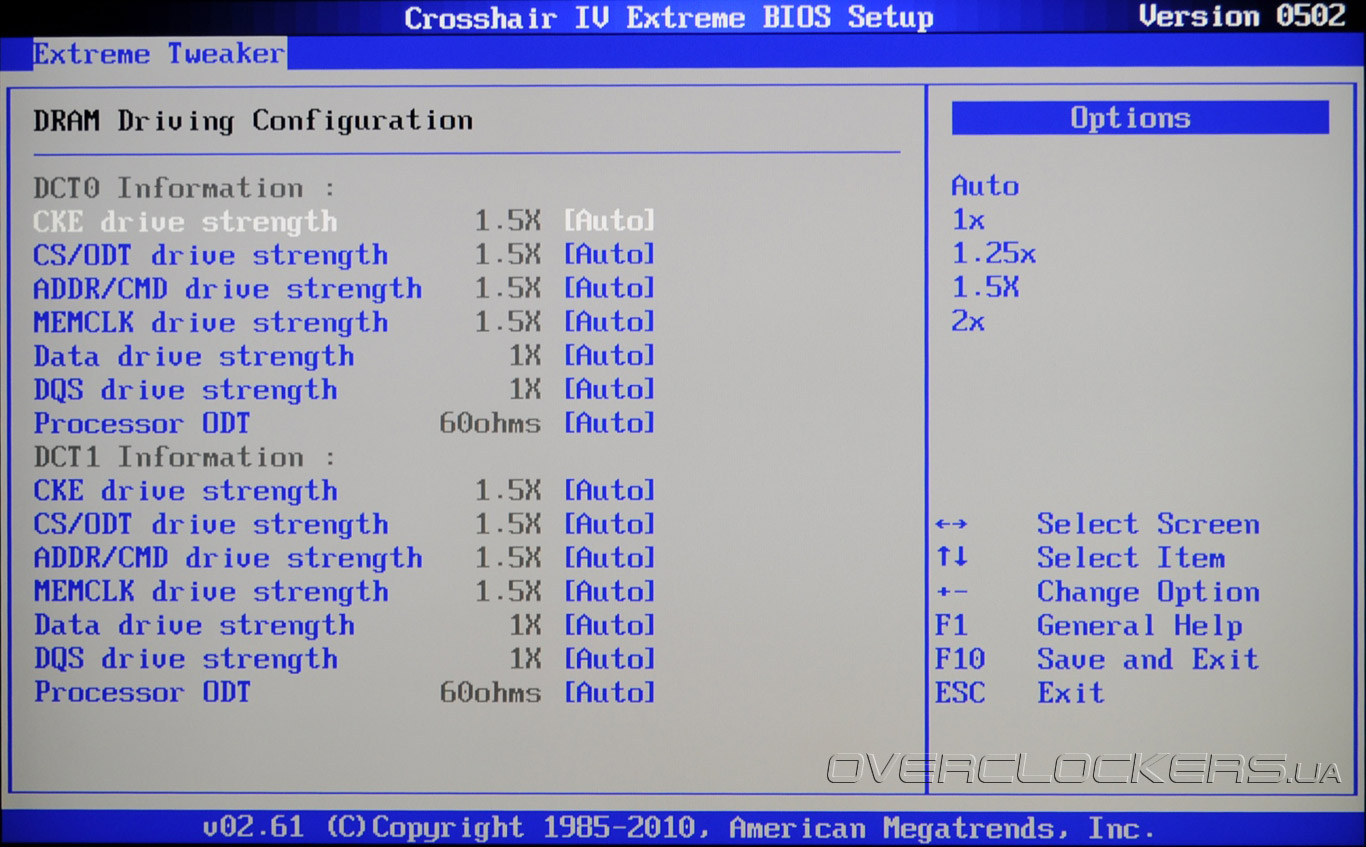
Task: Click the Select Screen help entry
Action: pos(1097,524)
